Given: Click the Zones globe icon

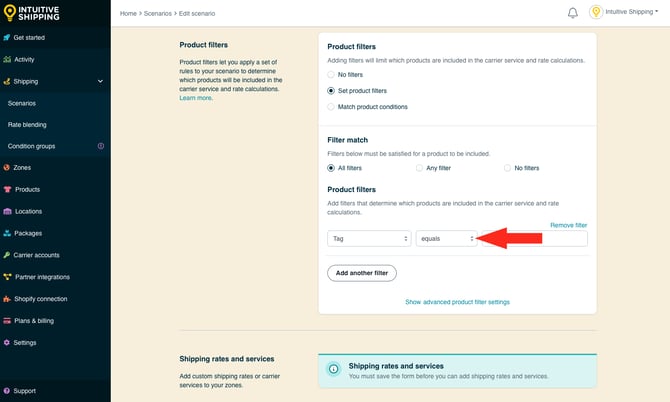Looking at the screenshot, I should coord(8,167).
